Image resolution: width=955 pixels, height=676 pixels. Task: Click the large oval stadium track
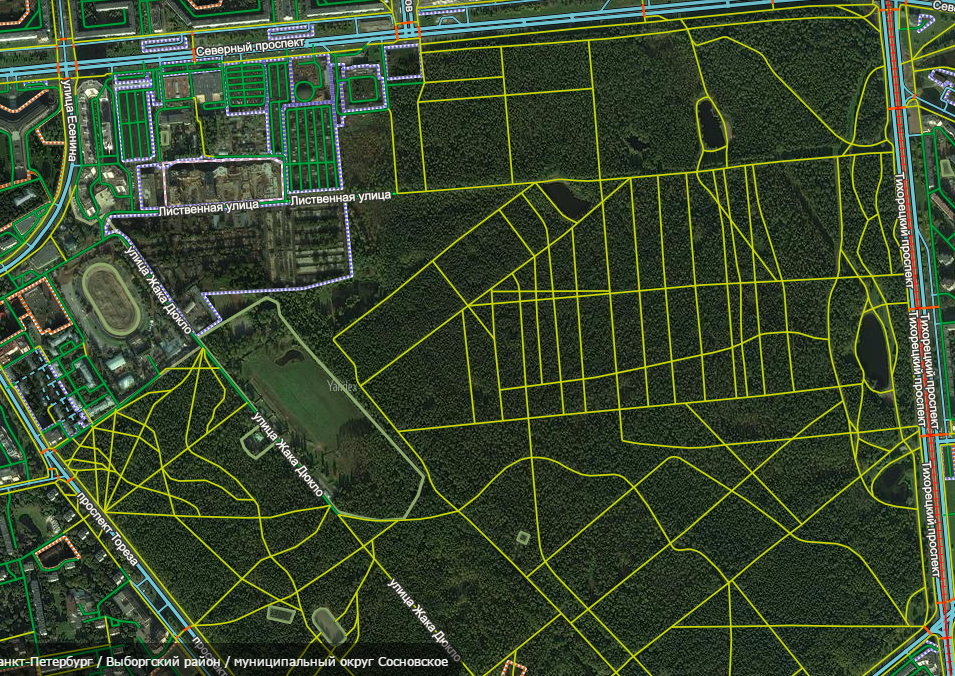[x=112, y=300]
